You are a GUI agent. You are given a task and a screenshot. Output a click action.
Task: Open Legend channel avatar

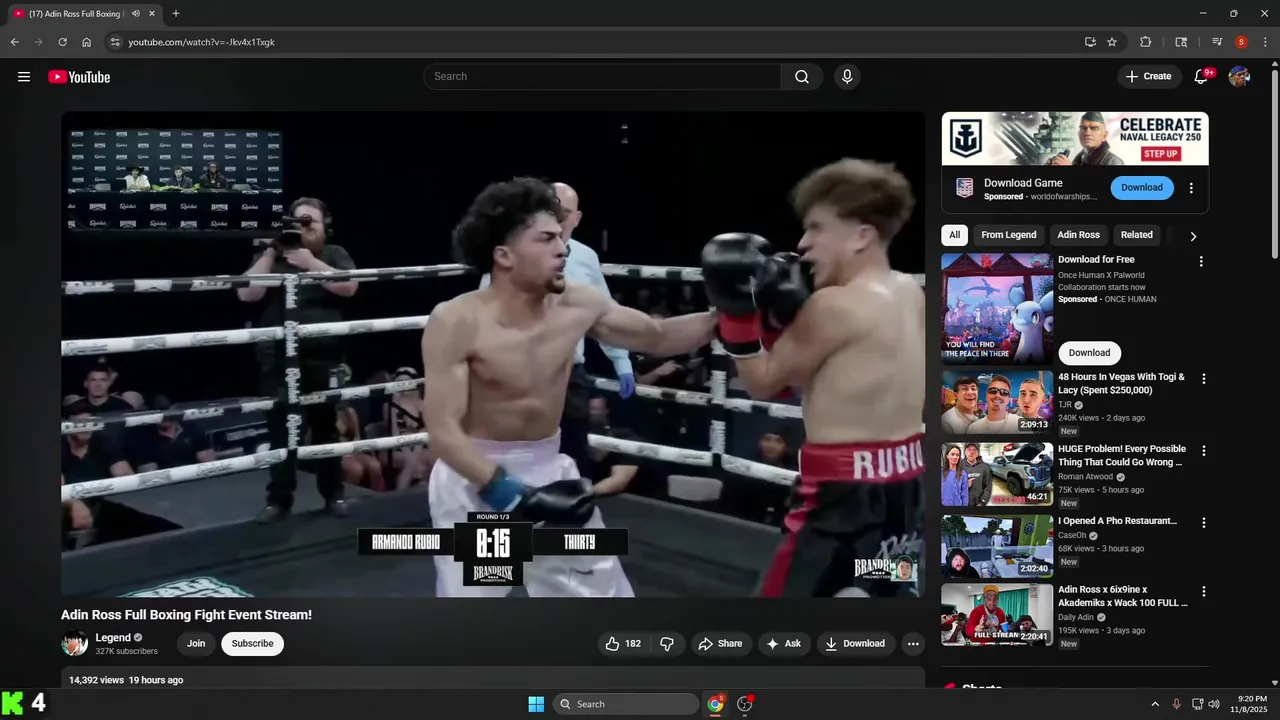click(x=75, y=644)
